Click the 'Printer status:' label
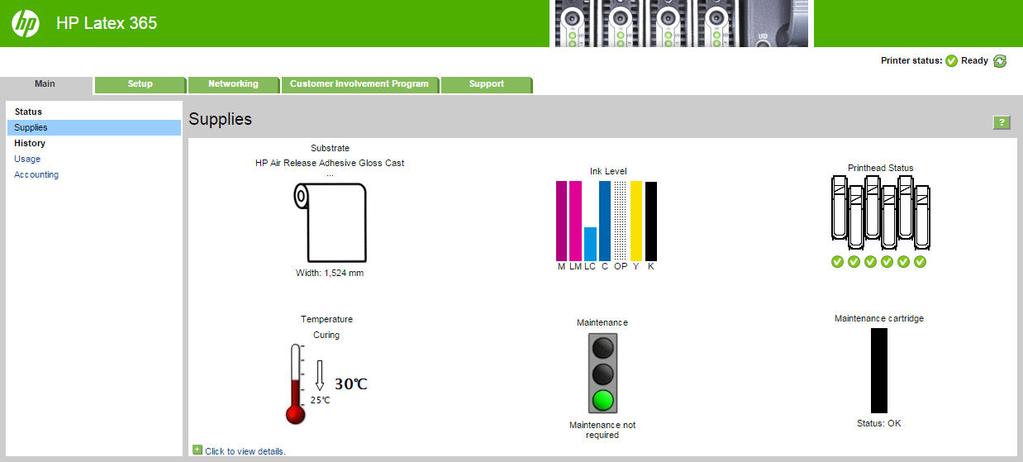 (911, 61)
